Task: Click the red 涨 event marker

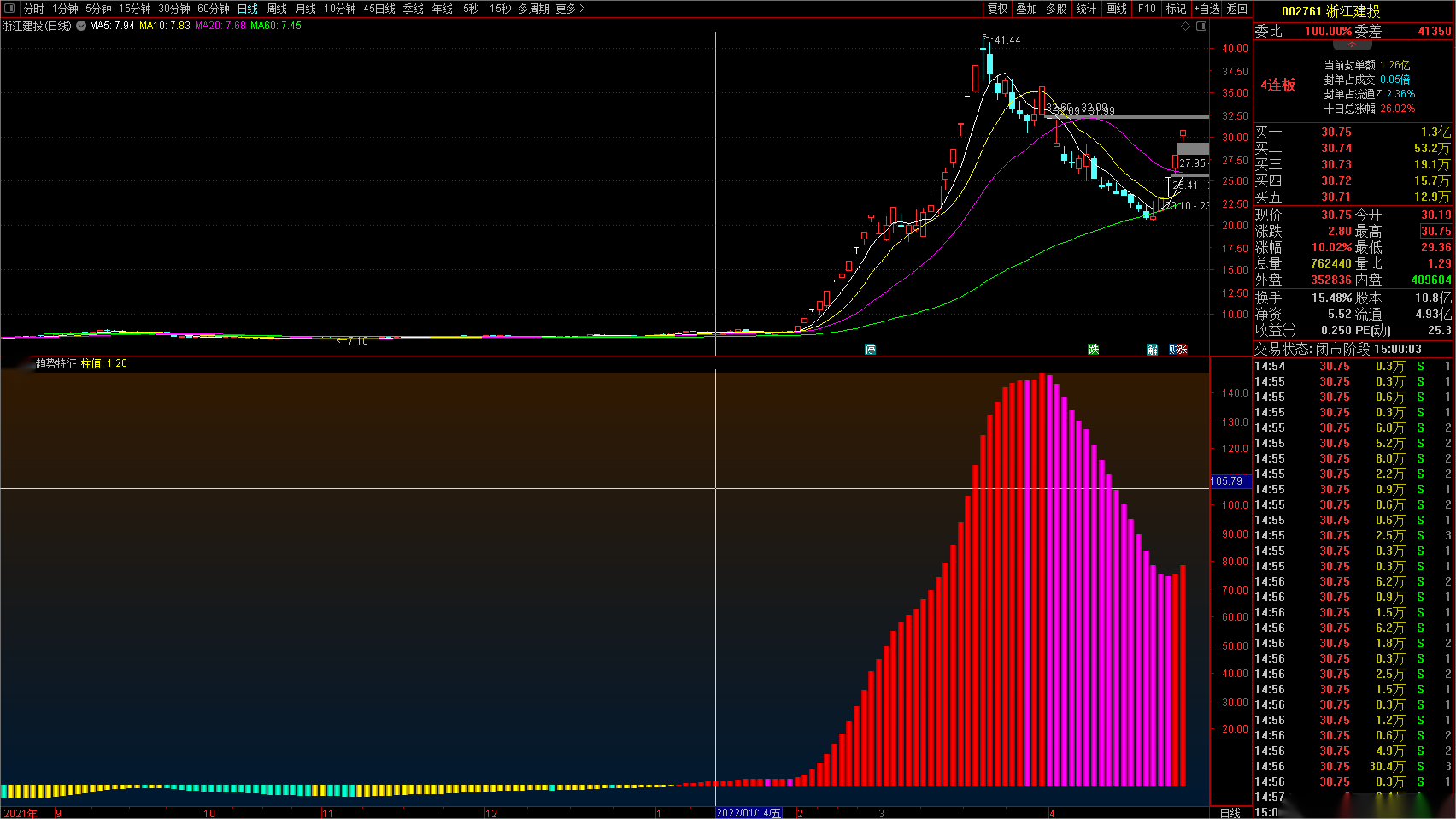Action: pos(1183,350)
